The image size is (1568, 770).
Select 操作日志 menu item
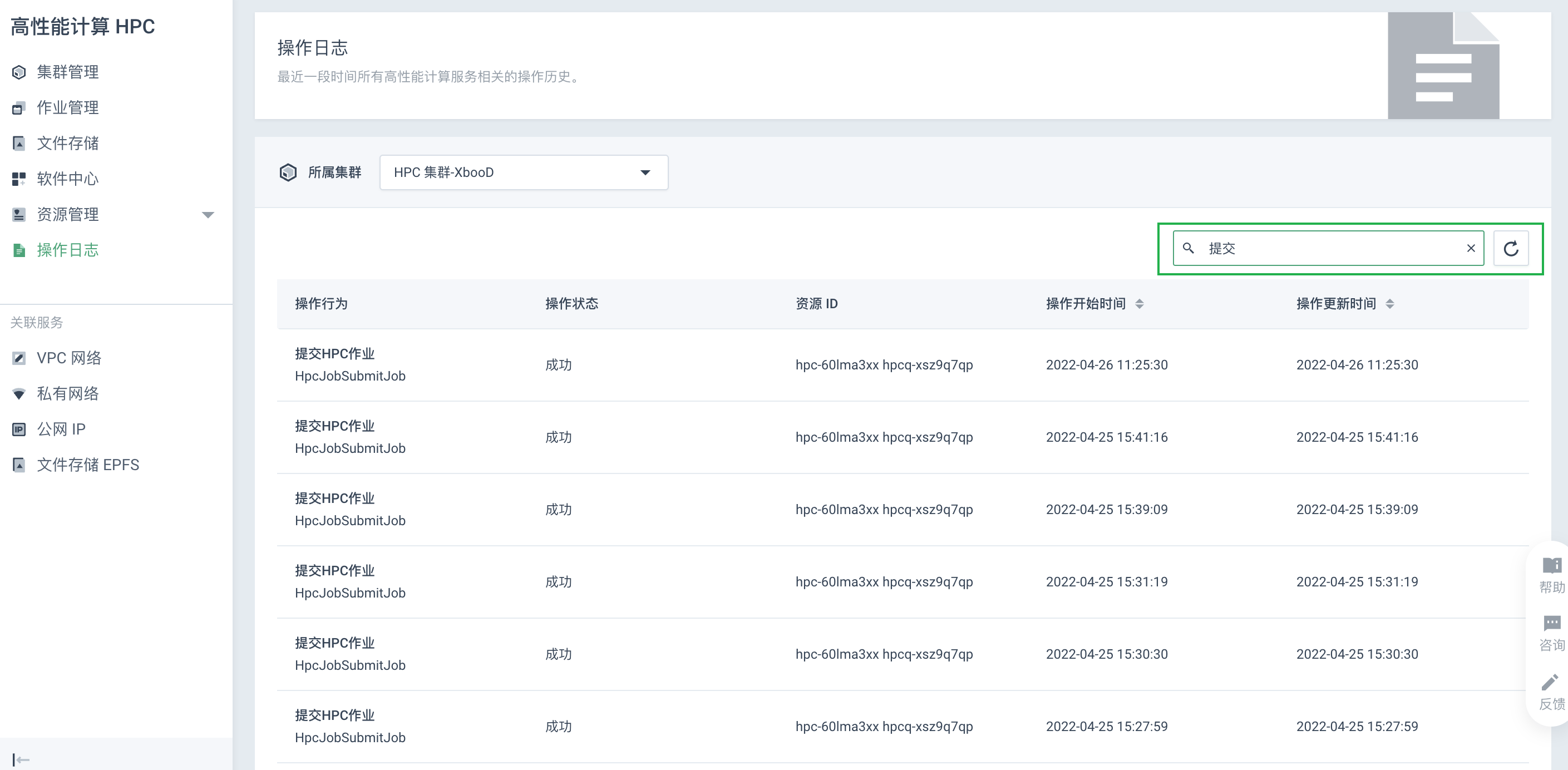(67, 250)
